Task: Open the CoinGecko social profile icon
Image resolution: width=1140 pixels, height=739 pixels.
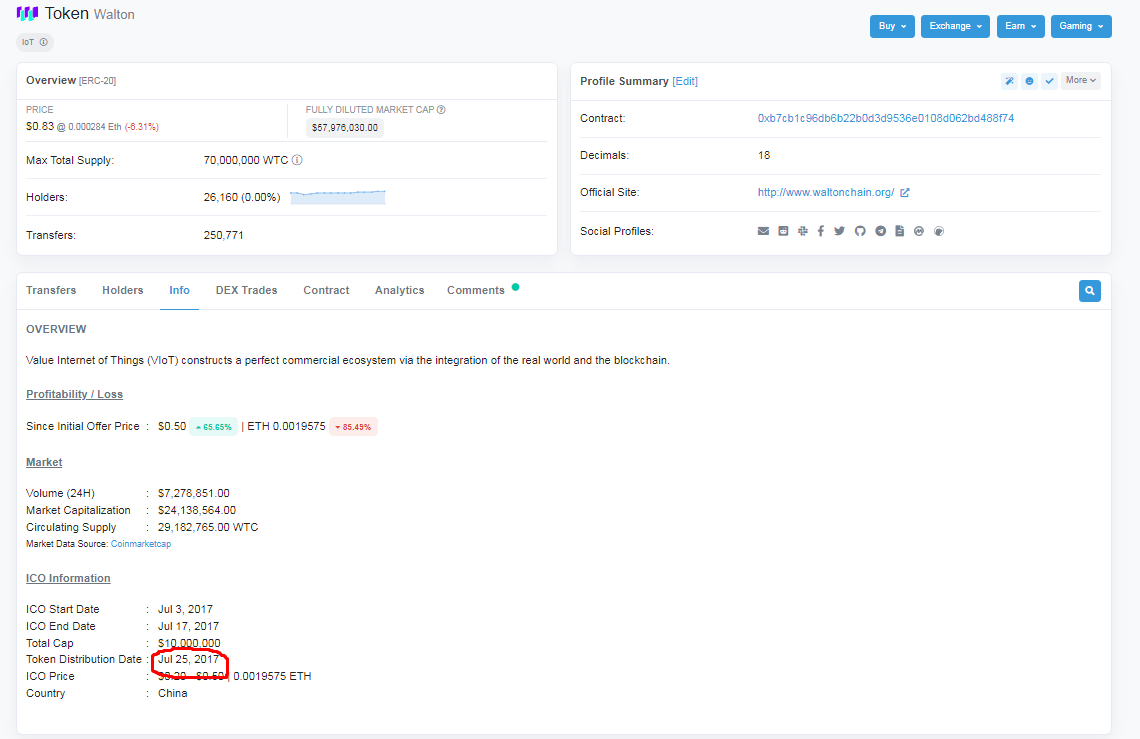Action: (x=939, y=231)
